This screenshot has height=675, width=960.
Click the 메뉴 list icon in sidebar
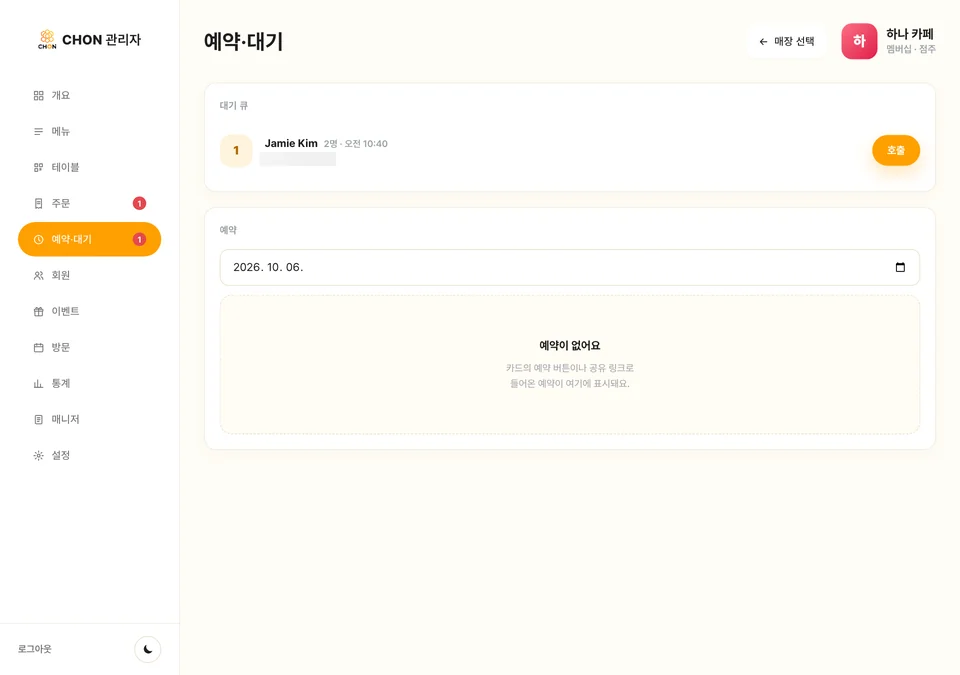(x=39, y=132)
